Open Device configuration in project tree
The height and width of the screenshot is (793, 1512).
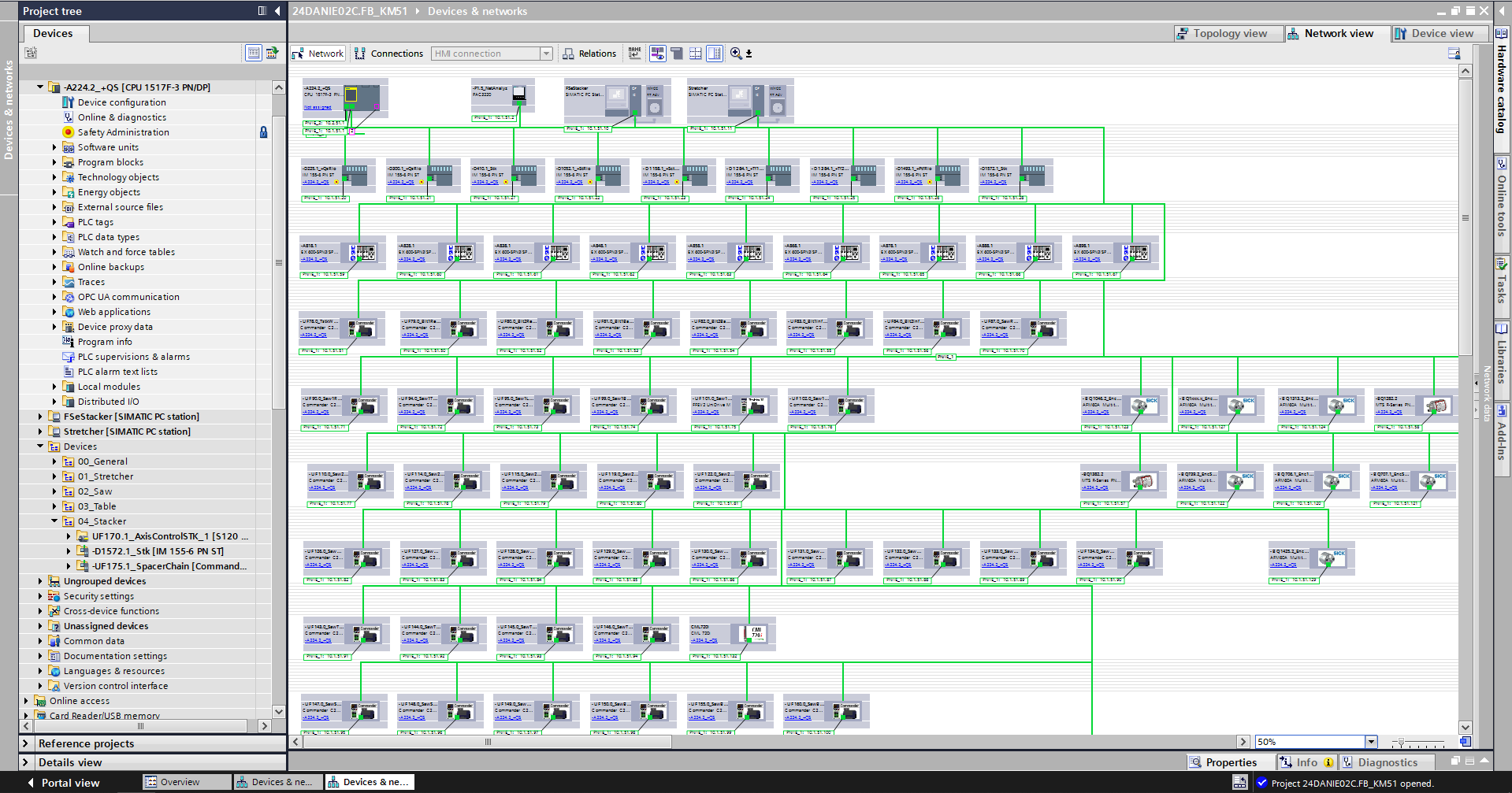[x=121, y=102]
